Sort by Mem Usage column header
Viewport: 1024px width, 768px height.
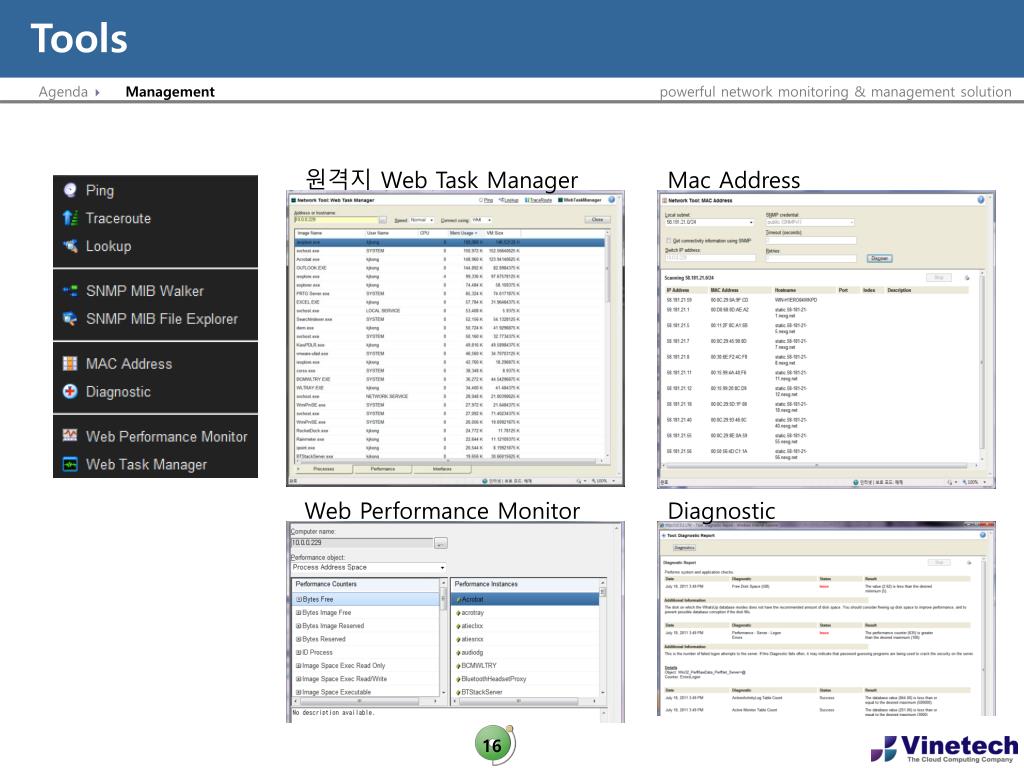pyautogui.click(x=465, y=233)
